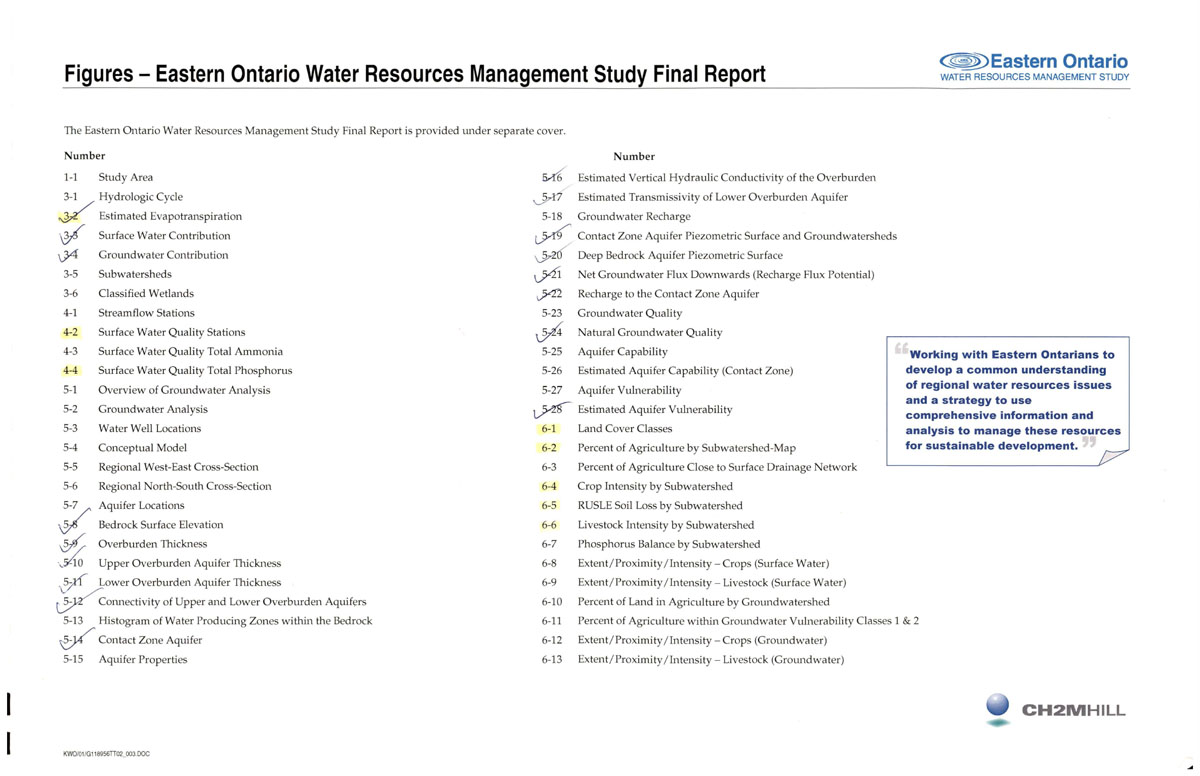This screenshot has width=1200, height=776.
Task: Click the opening quotation mark in the blue box
Action: 900,349
